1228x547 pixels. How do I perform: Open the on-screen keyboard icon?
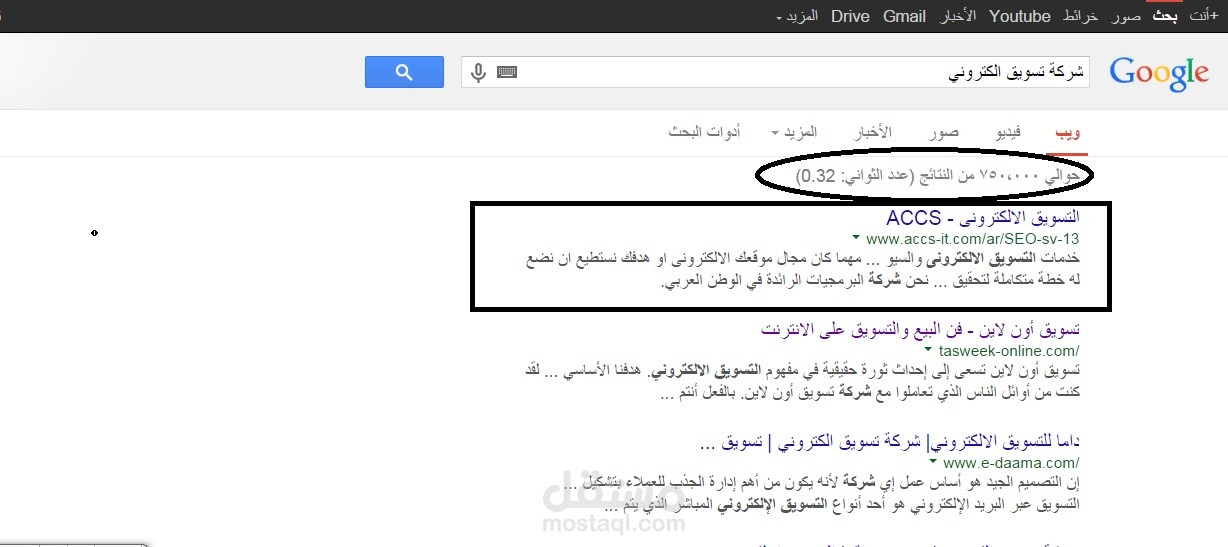pyautogui.click(x=506, y=72)
